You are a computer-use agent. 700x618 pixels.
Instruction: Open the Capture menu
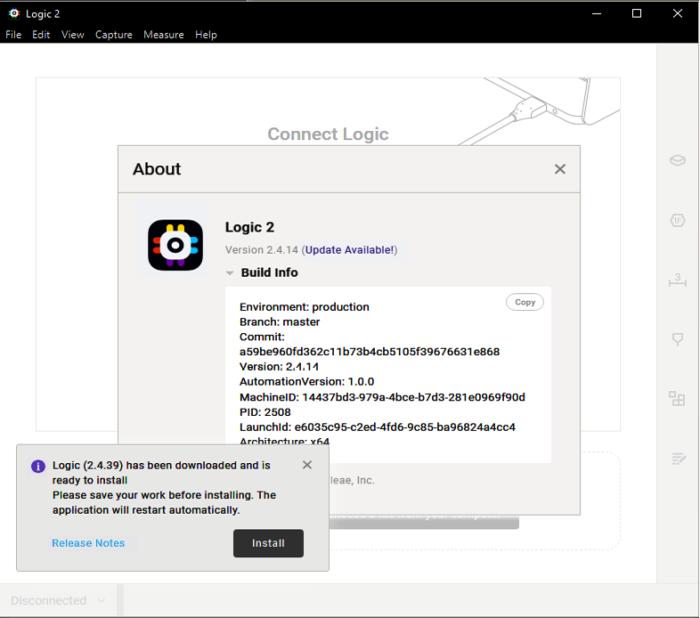tap(114, 35)
